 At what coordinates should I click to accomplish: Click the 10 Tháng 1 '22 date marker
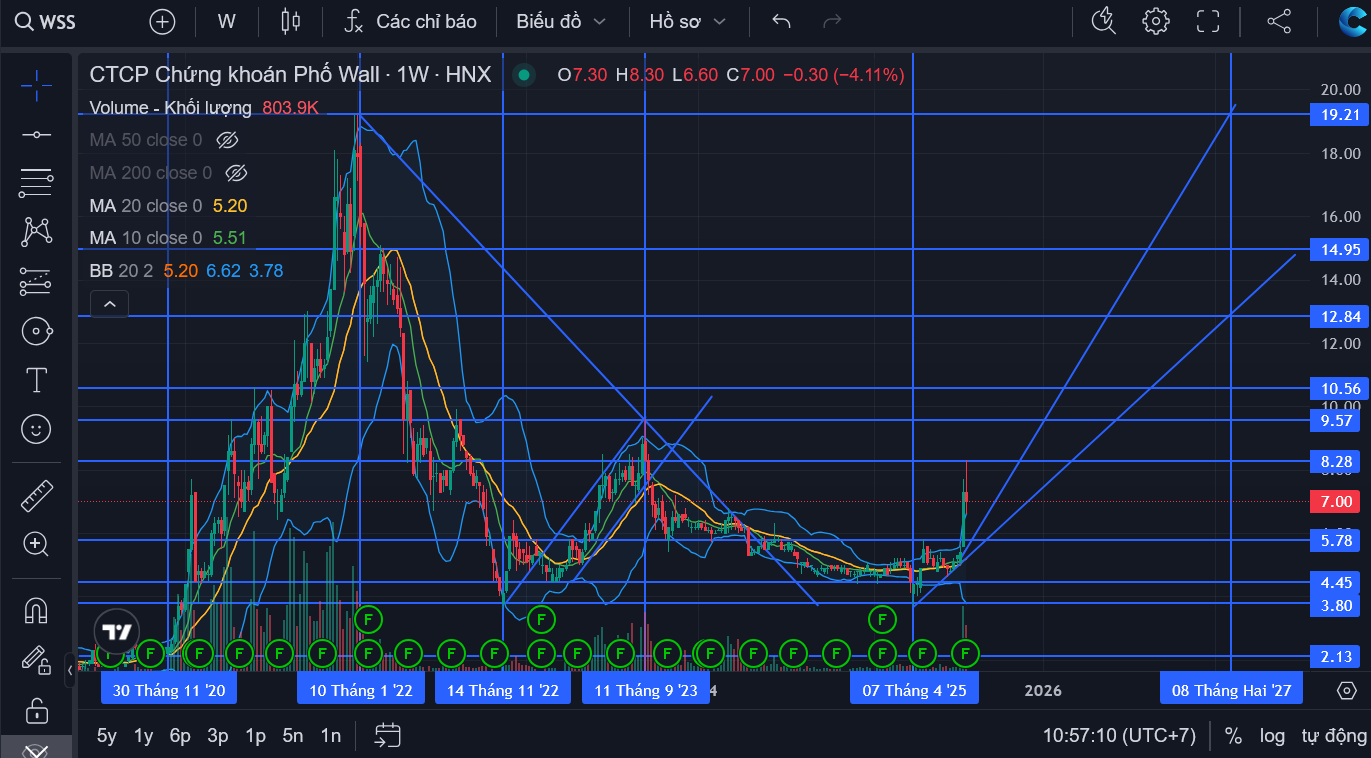pyautogui.click(x=361, y=690)
